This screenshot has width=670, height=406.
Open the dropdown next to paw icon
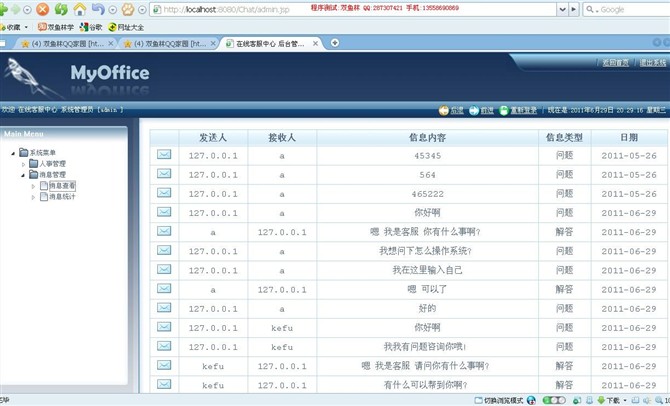(x=142, y=9)
